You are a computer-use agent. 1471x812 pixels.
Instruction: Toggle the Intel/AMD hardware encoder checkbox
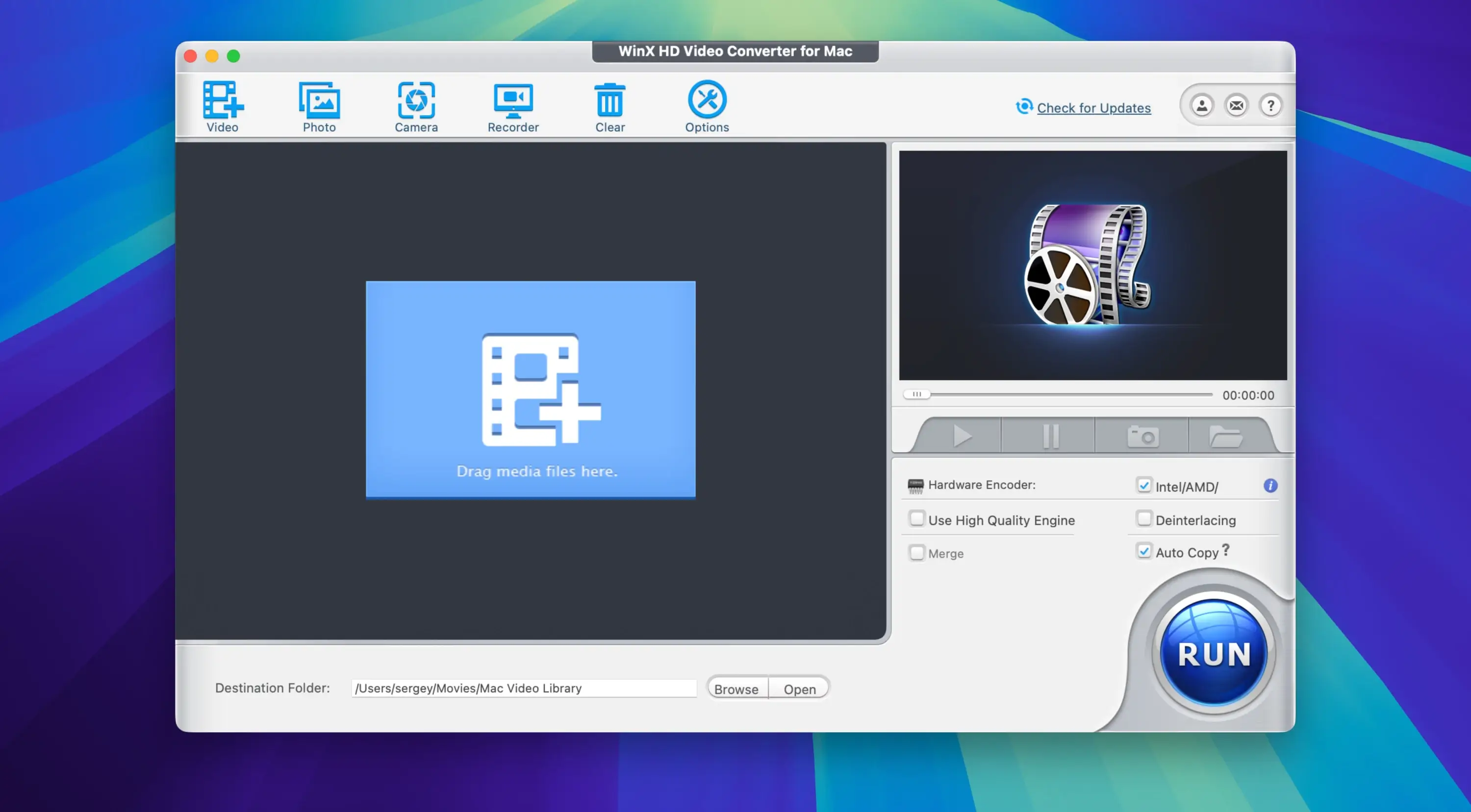pyautogui.click(x=1144, y=485)
